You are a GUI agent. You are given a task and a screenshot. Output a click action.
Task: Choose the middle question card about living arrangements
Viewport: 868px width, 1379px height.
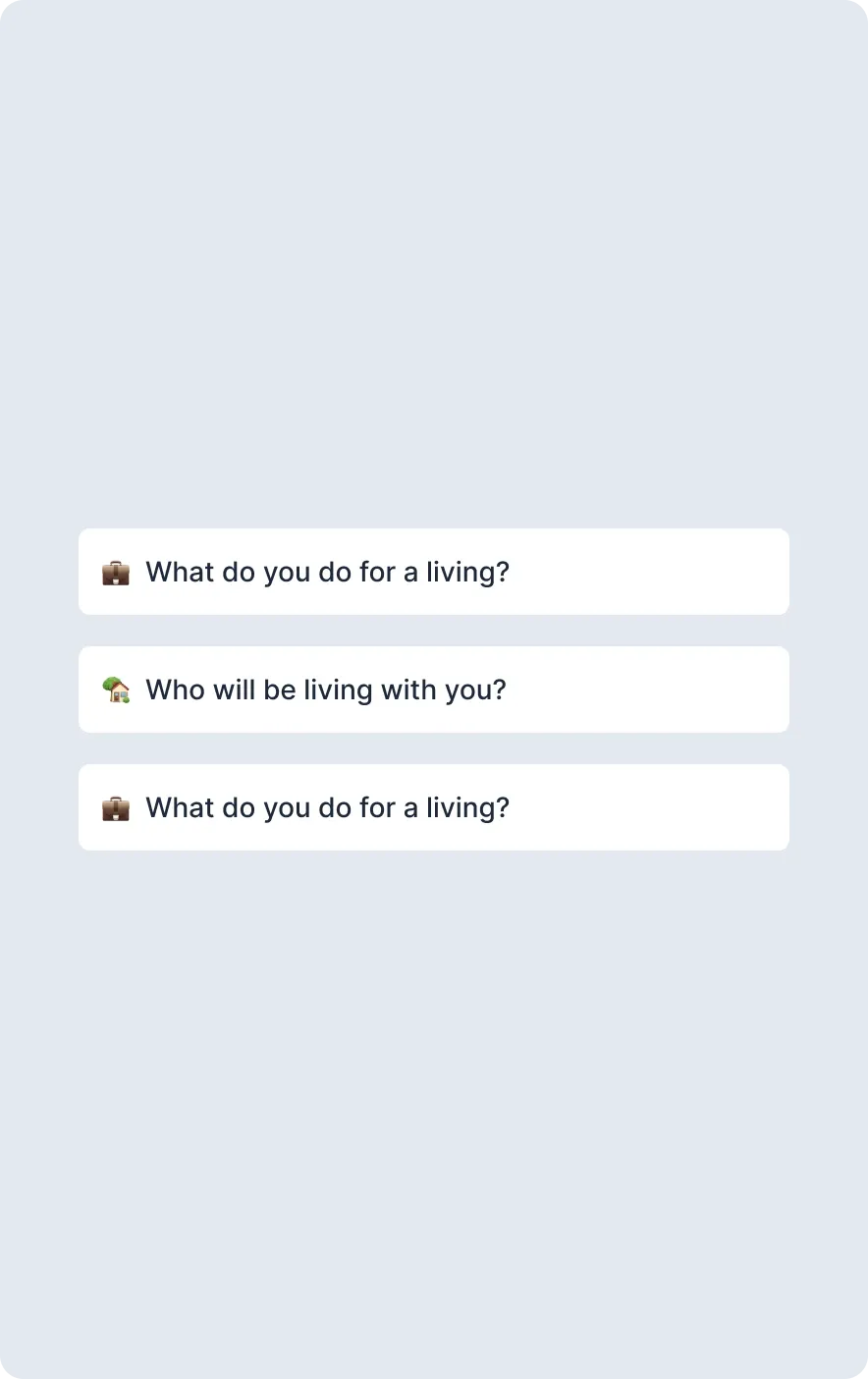click(433, 689)
